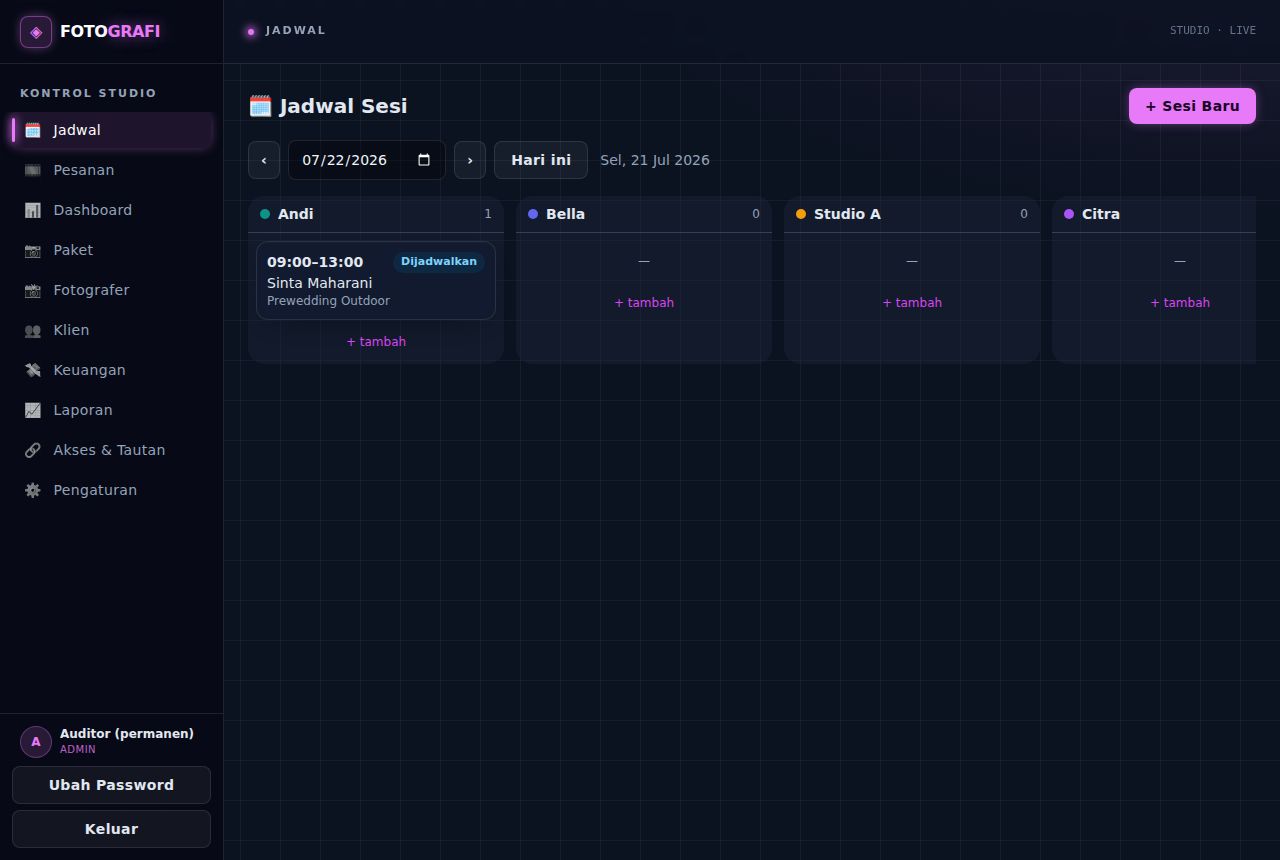Click the Pengaturan gear icon
1280x860 pixels.
(33, 490)
